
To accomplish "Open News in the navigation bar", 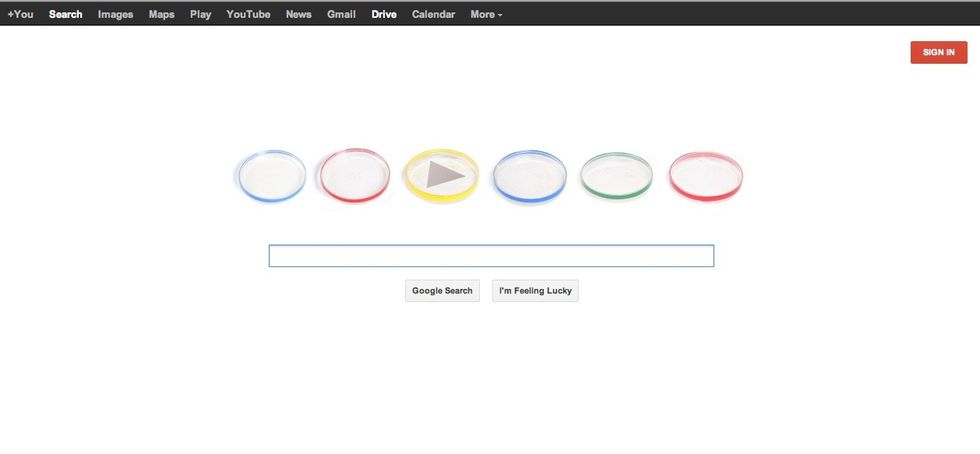I will point(298,14).
